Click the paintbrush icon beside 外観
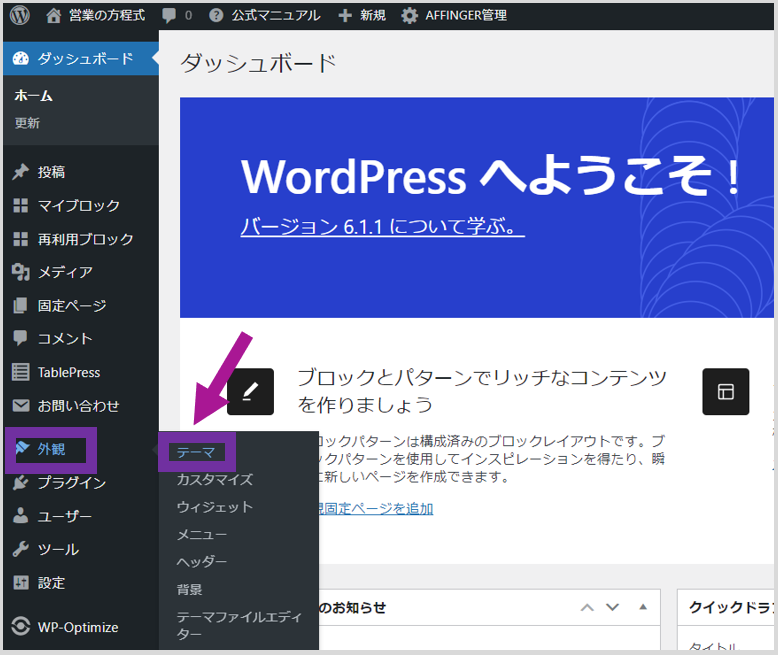This screenshot has width=778, height=655. tap(23, 448)
